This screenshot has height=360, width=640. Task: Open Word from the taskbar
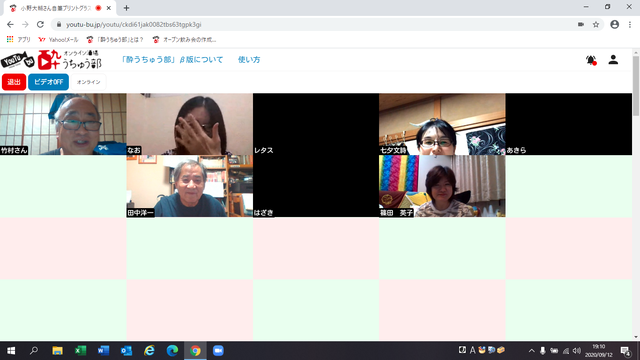pyautogui.click(x=103, y=351)
